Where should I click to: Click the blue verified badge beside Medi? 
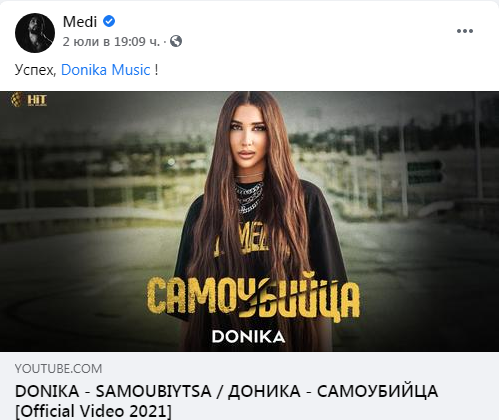(109, 21)
